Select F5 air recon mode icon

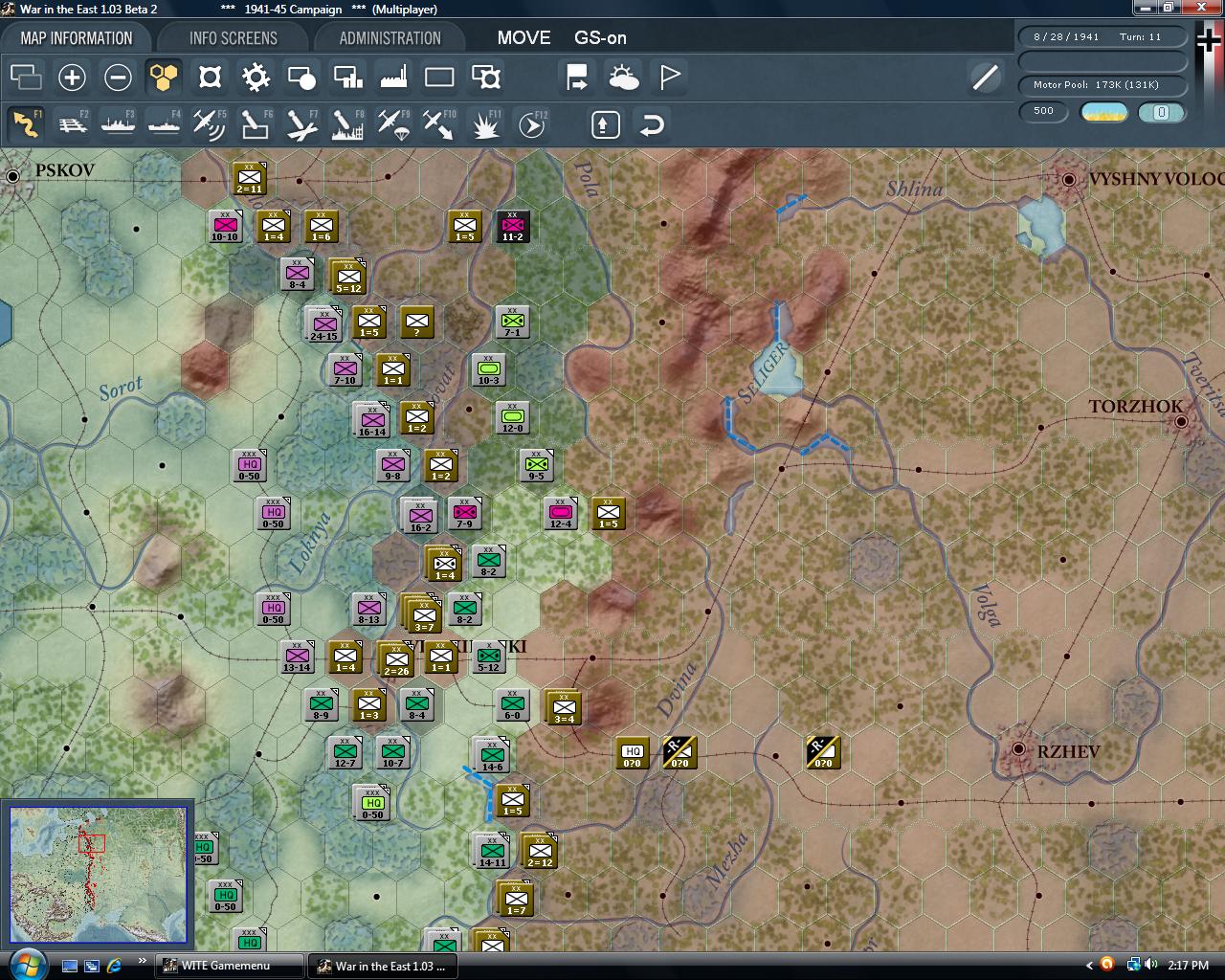pyautogui.click(x=210, y=124)
